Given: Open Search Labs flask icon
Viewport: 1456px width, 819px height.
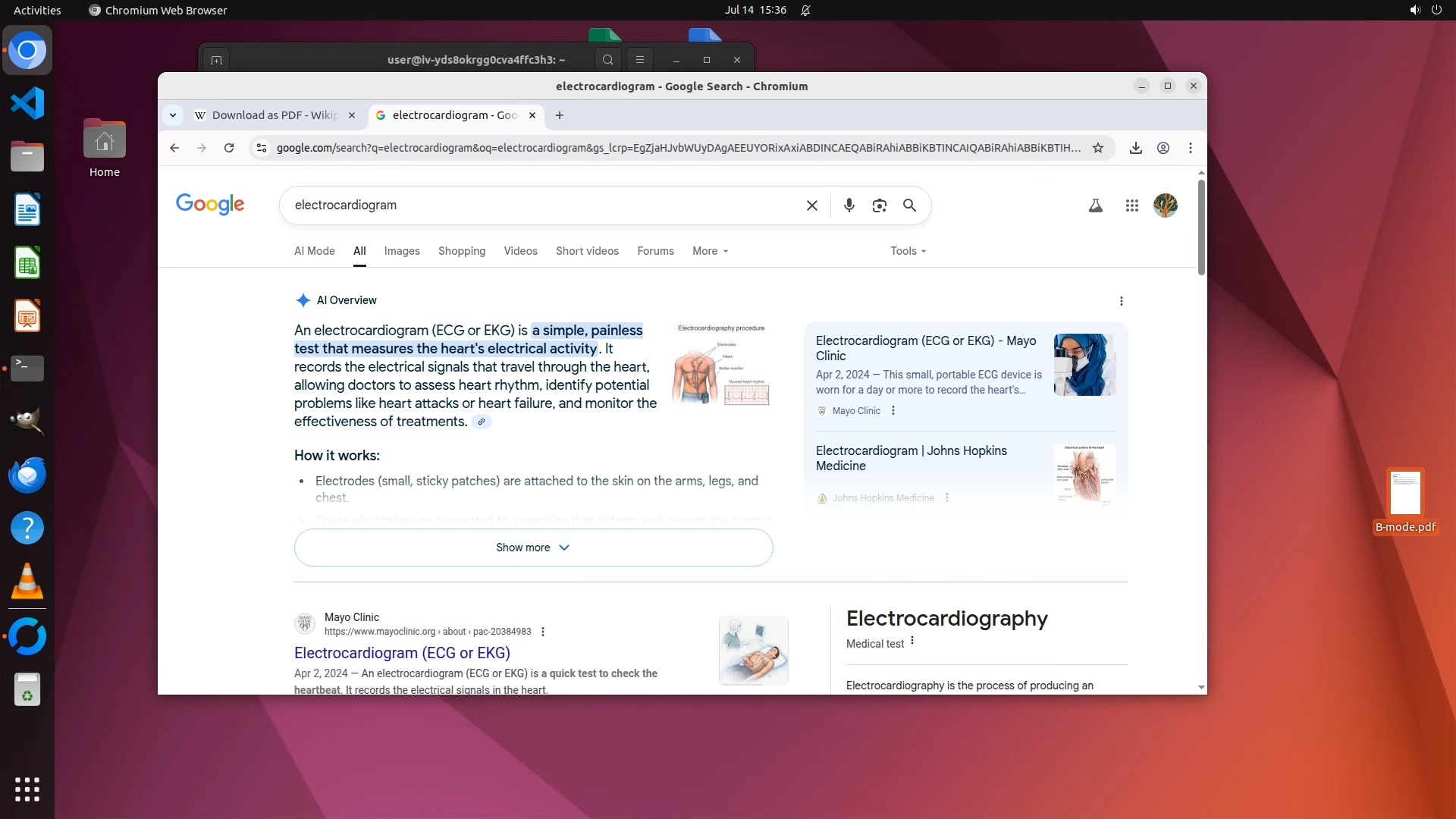Looking at the screenshot, I should tap(1095, 206).
